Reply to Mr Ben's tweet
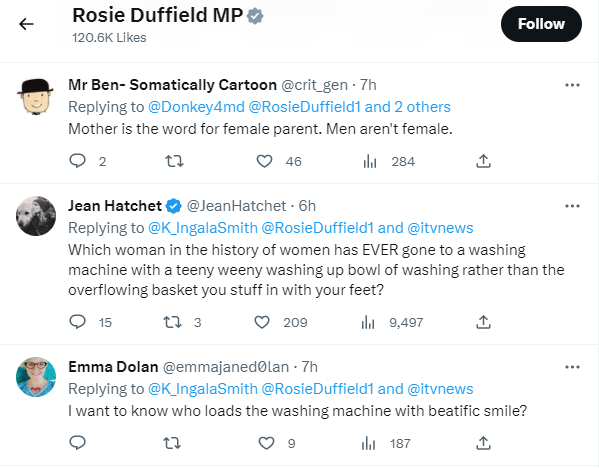 coord(77,161)
